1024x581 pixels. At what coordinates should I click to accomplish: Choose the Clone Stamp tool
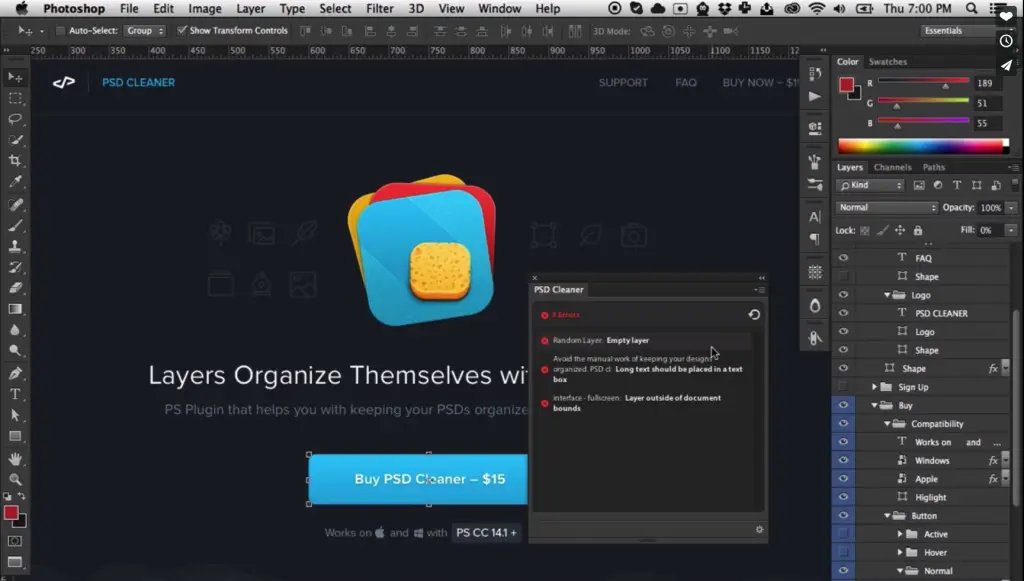pos(15,247)
